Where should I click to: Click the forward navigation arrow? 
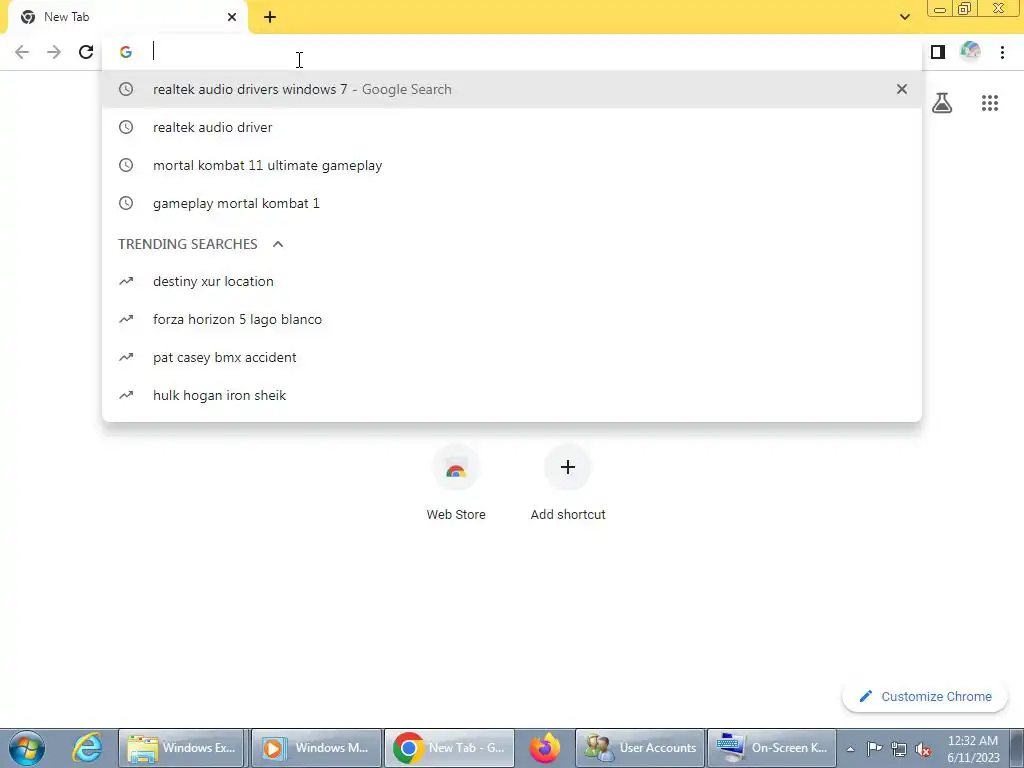point(54,52)
